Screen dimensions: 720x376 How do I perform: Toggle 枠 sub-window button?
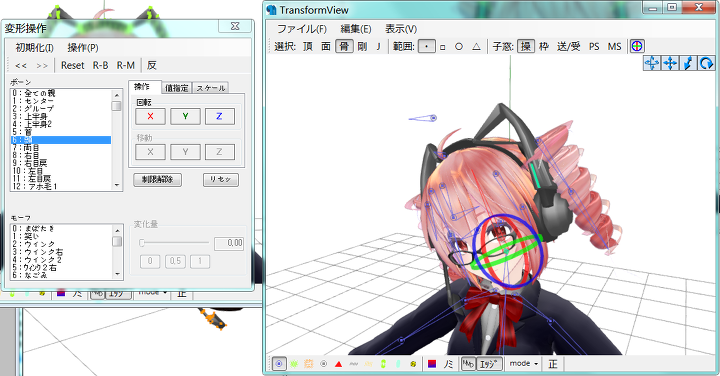point(544,46)
